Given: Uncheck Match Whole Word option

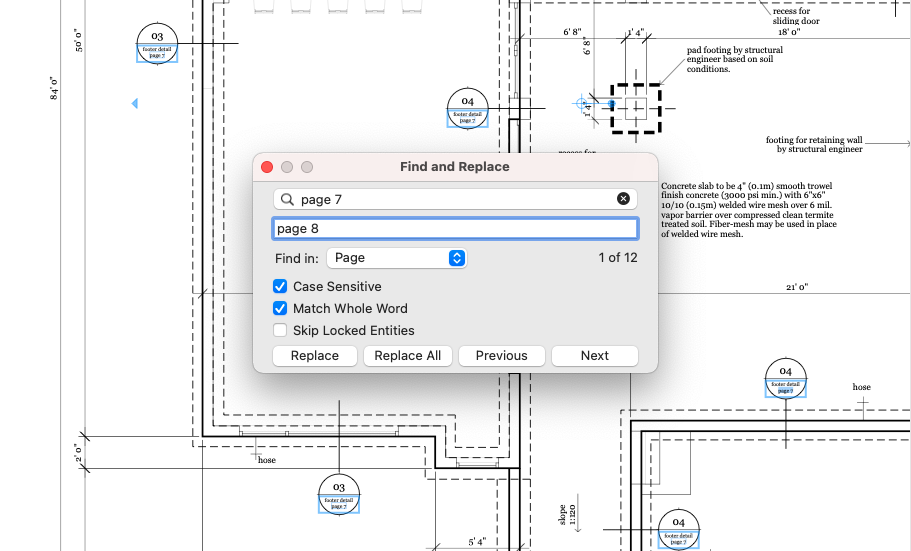Looking at the screenshot, I should pos(281,309).
